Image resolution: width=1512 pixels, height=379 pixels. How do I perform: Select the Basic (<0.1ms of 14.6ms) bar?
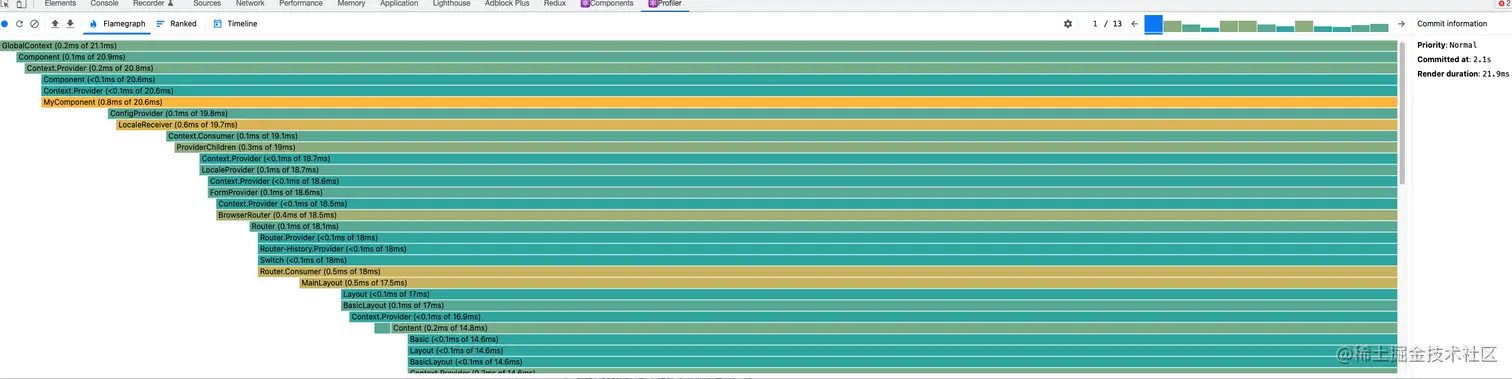click(902, 340)
